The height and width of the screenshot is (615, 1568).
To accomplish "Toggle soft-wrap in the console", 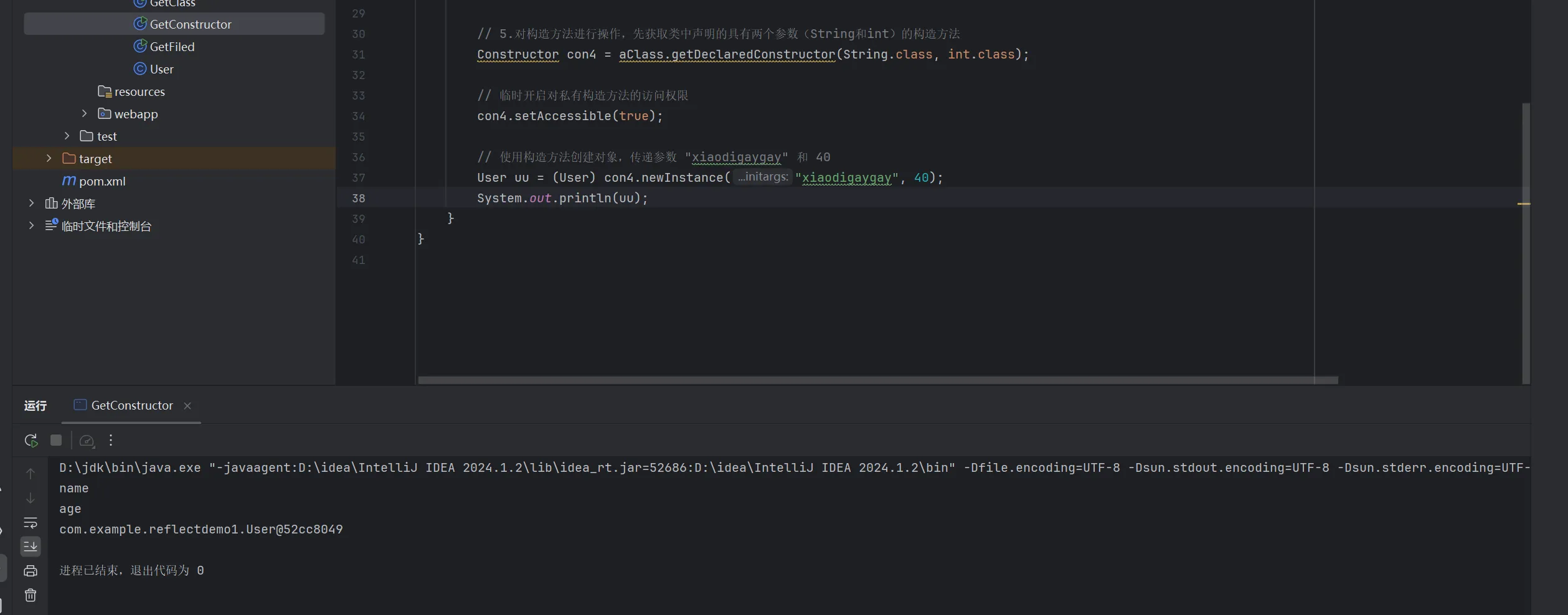I will click(31, 523).
